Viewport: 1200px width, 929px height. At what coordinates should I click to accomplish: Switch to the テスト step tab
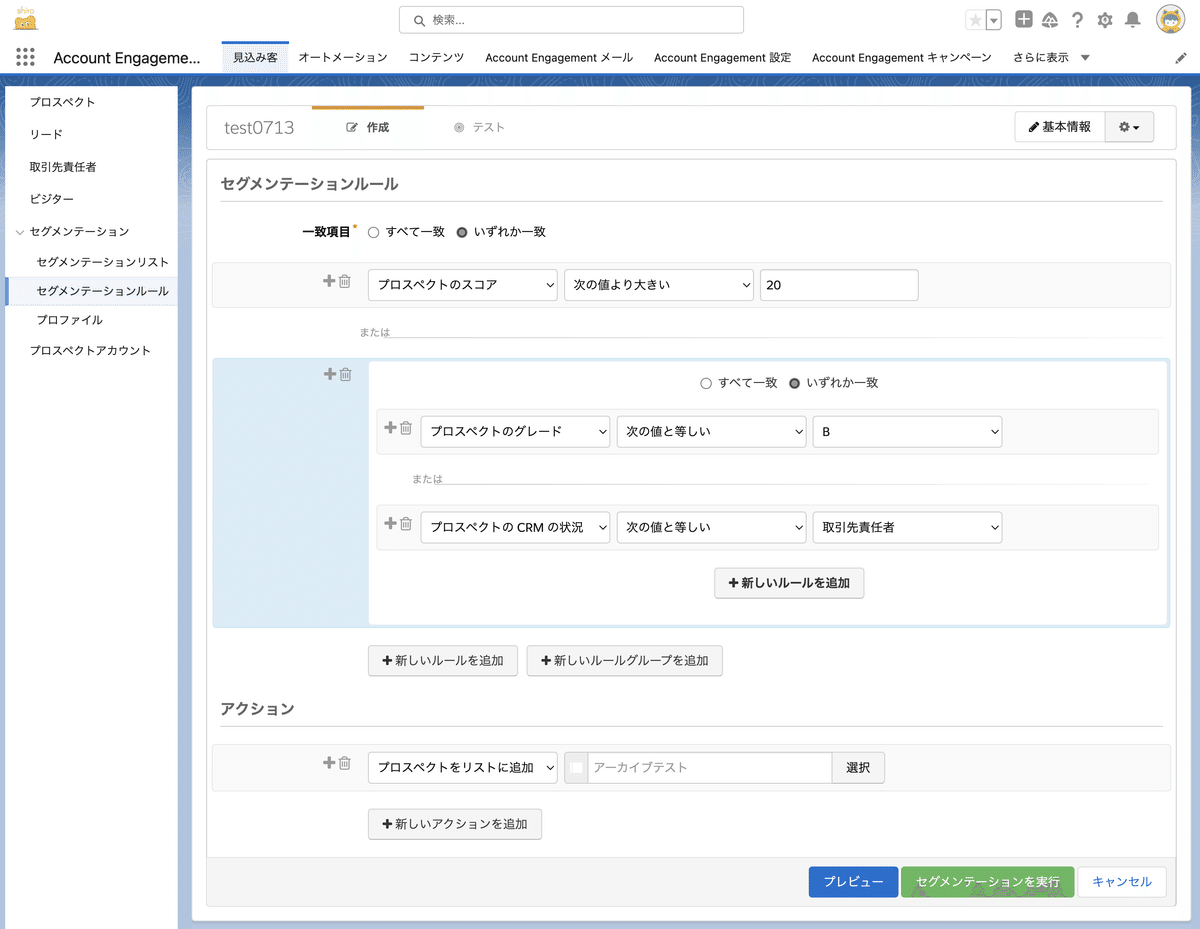tap(479, 127)
